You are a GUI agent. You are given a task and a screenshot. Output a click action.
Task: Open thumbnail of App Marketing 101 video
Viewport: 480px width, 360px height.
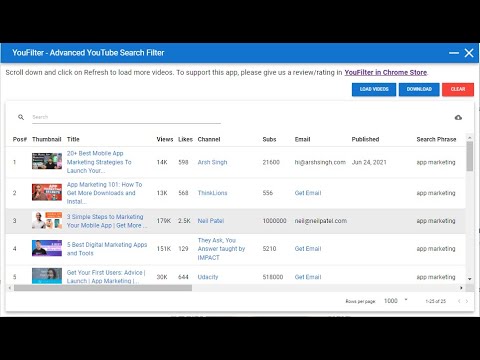click(47, 192)
